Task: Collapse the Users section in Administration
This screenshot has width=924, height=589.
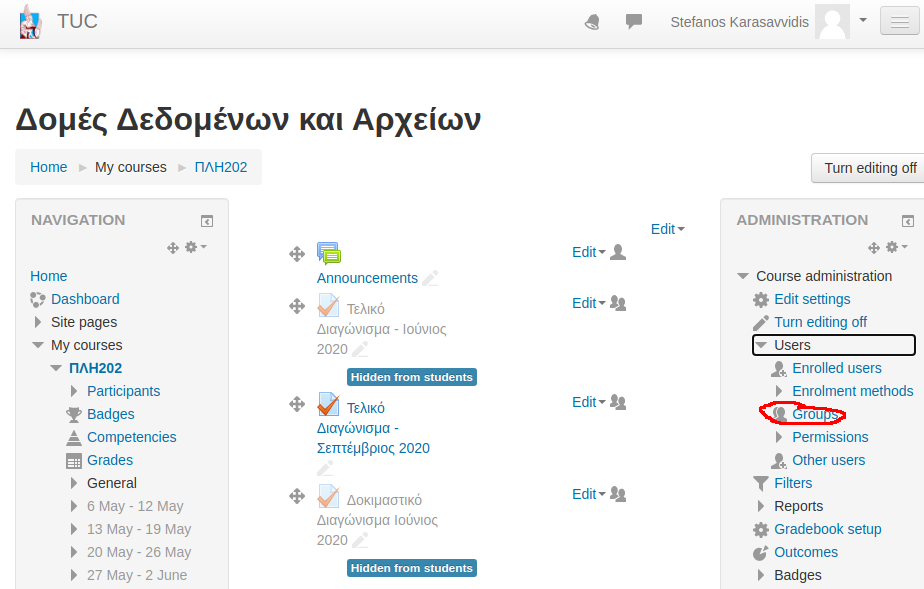Action: [x=761, y=345]
